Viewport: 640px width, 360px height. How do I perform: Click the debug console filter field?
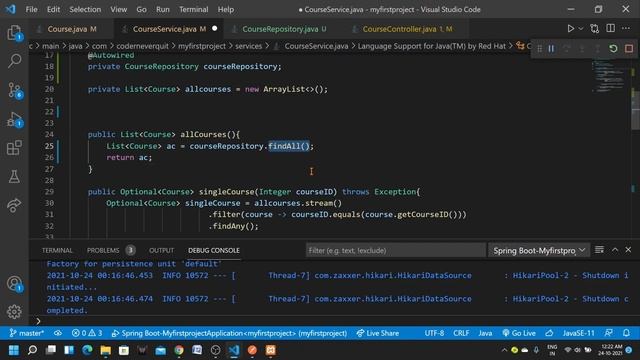[396, 250]
